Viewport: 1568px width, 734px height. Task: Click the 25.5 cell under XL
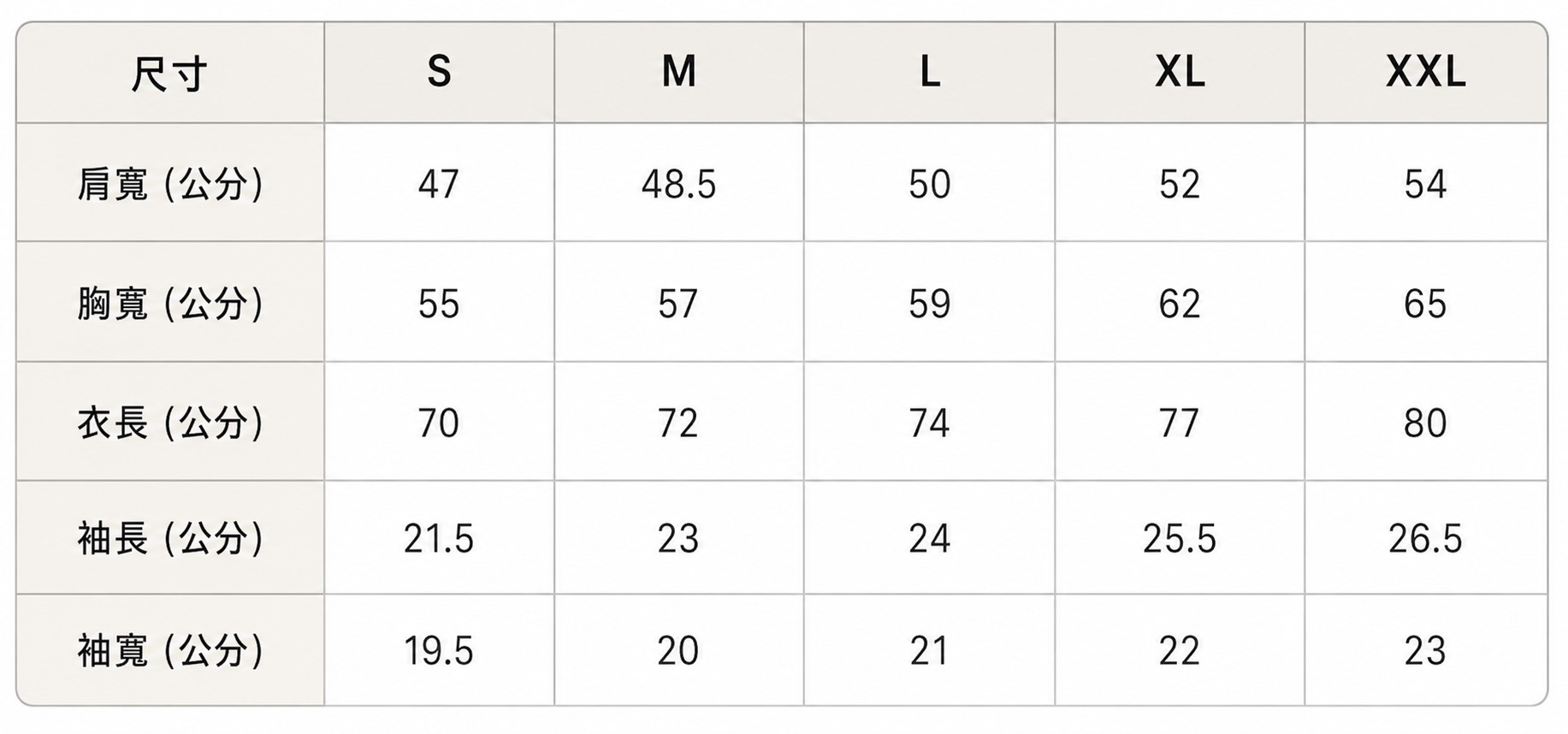point(1180,537)
